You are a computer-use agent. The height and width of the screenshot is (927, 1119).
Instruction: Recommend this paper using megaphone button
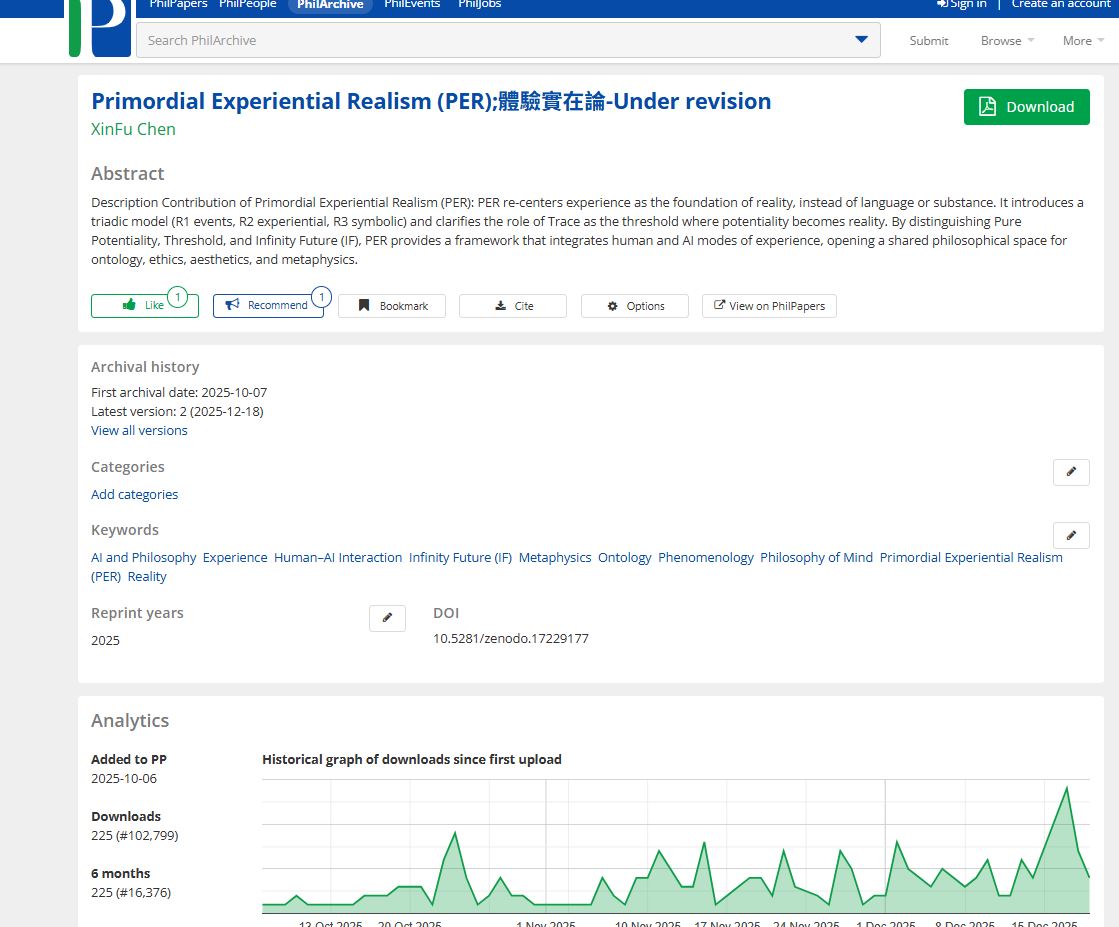pyautogui.click(x=267, y=306)
